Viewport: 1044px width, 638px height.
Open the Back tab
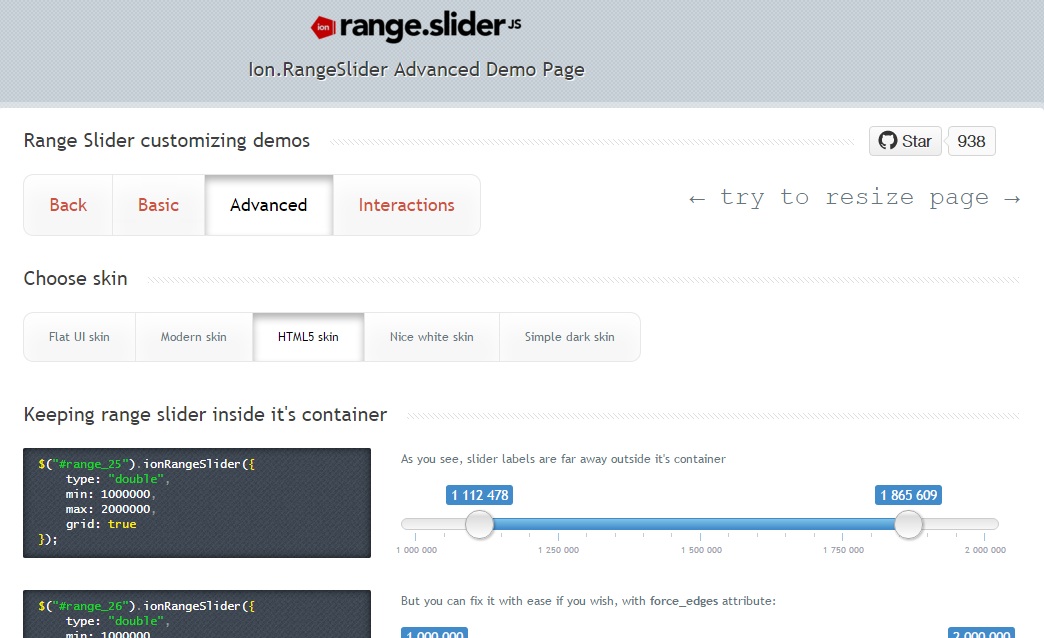(x=67, y=204)
